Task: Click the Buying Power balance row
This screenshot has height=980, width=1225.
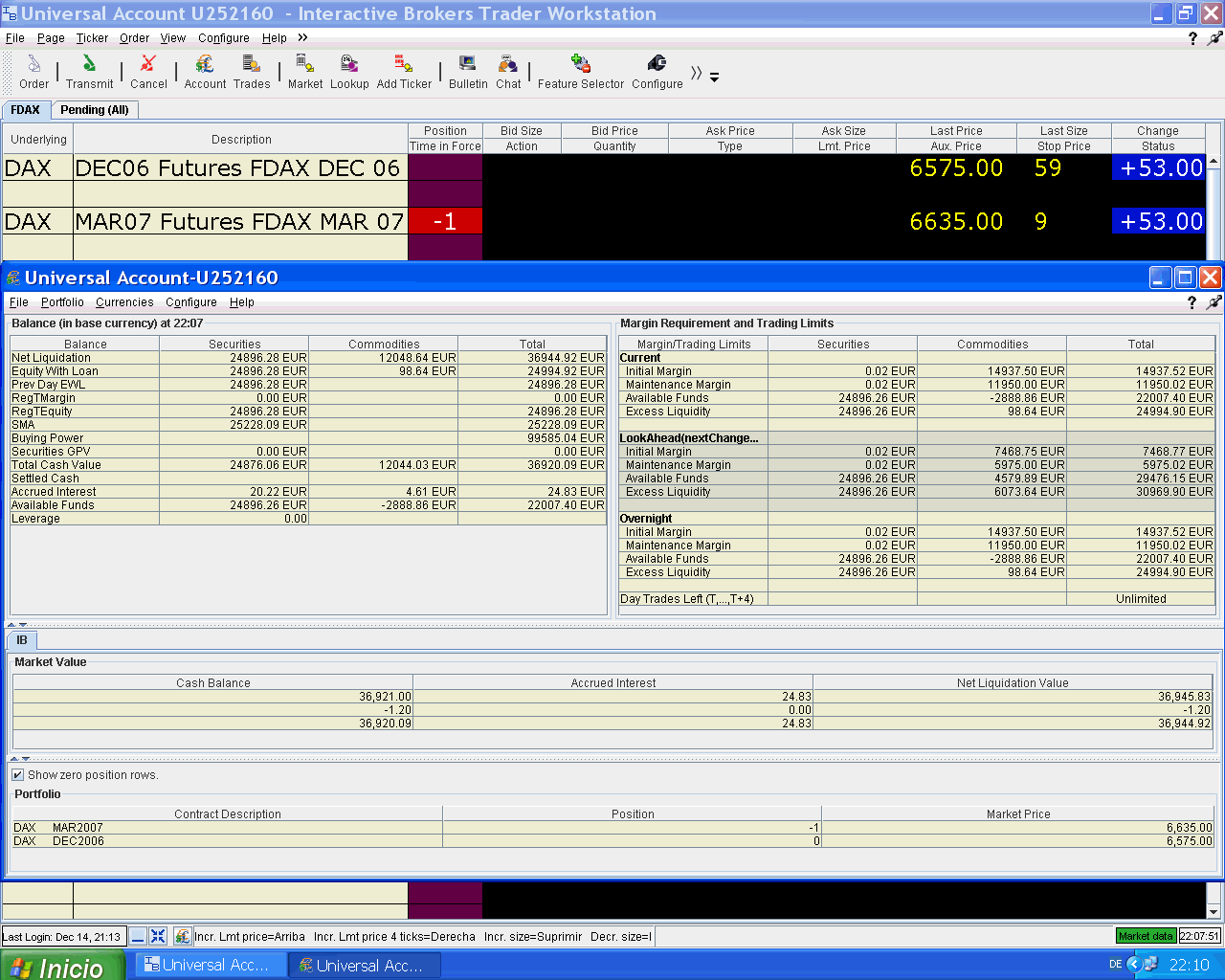Action: 308,438
